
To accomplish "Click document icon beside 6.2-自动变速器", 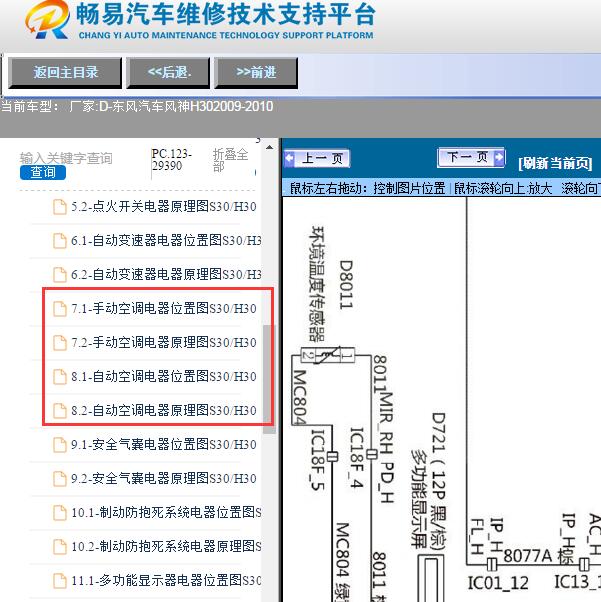I will coord(60,275).
